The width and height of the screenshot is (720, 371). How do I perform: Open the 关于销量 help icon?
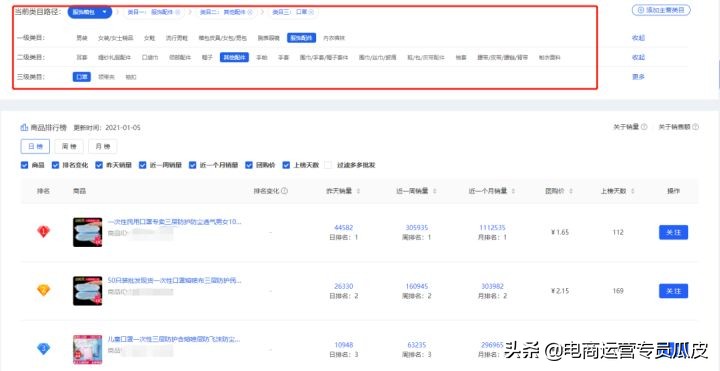click(644, 127)
